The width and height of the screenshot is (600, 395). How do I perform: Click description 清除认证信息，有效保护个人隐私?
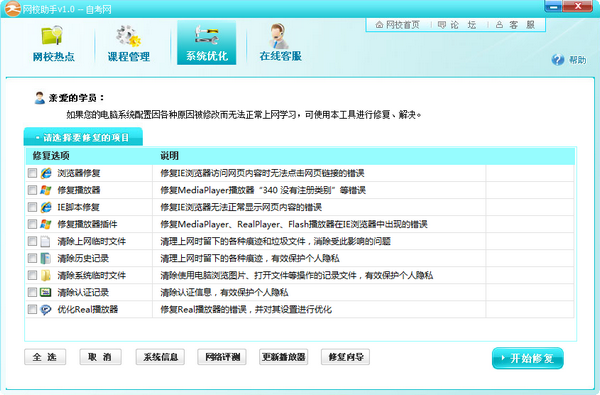tap(224, 292)
